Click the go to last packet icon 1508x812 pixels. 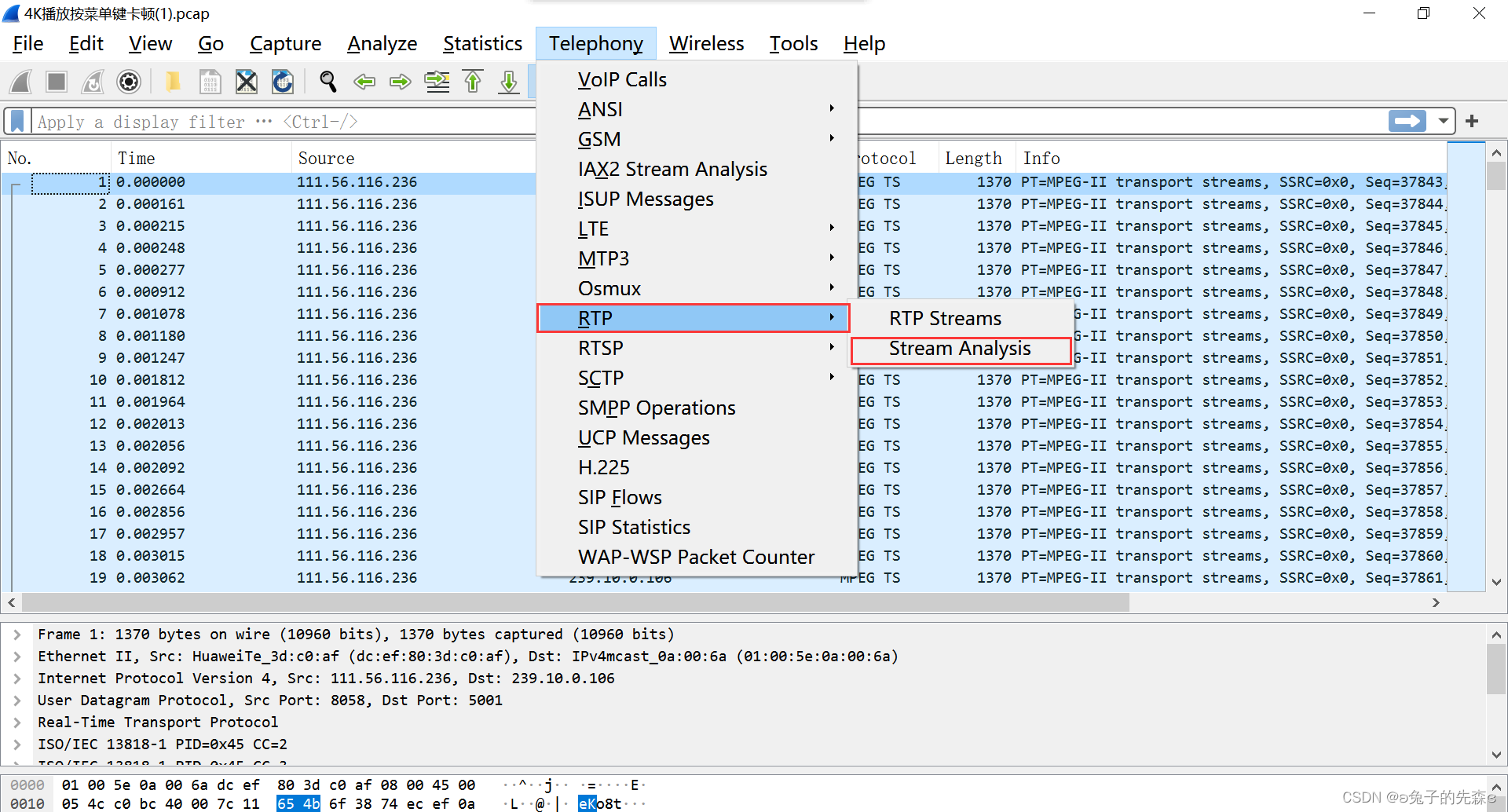509,81
